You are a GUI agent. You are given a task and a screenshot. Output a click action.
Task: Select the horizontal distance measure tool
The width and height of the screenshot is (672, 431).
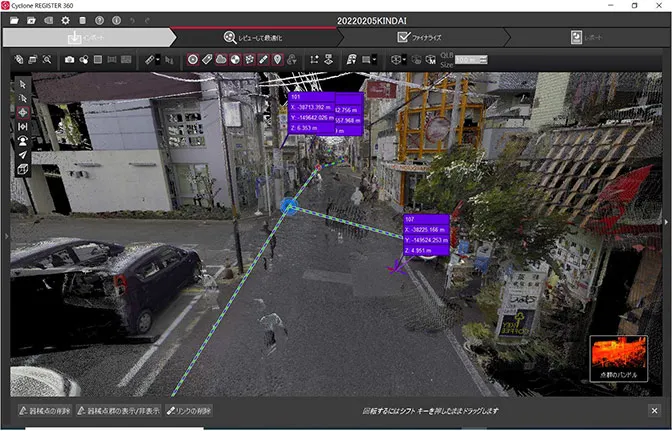[x=23, y=127]
